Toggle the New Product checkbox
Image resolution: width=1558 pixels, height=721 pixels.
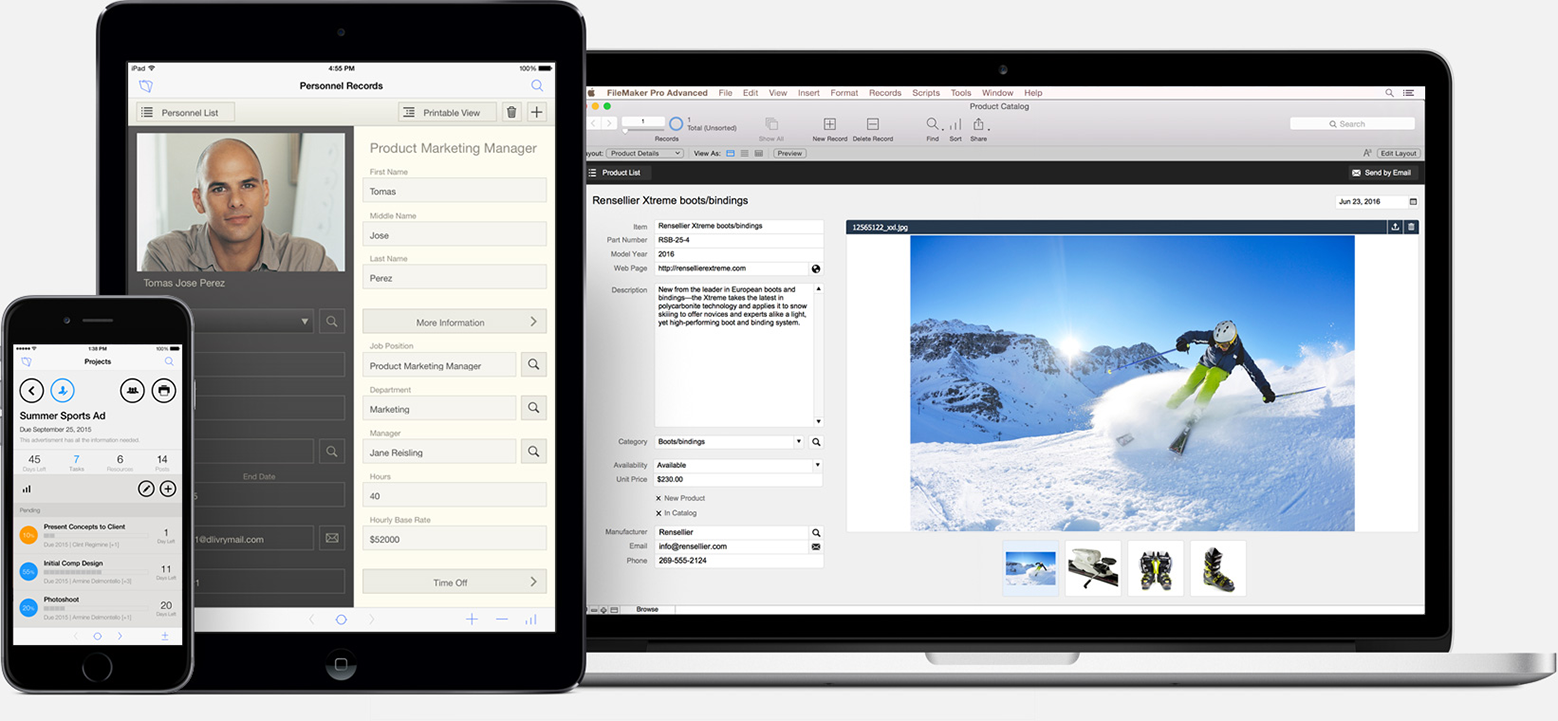tap(658, 498)
